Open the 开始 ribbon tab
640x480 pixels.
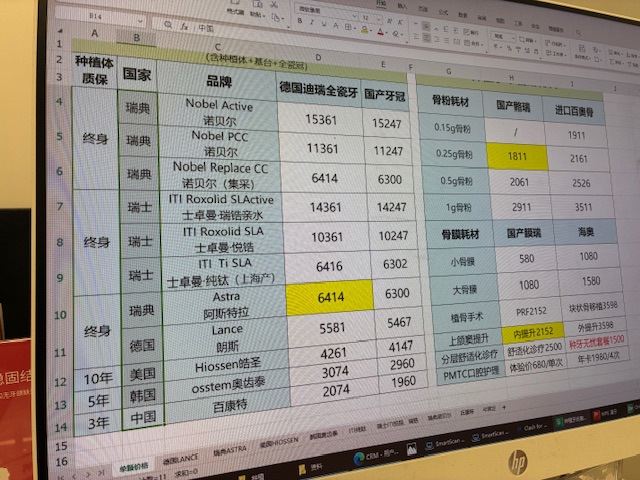coord(381,3)
